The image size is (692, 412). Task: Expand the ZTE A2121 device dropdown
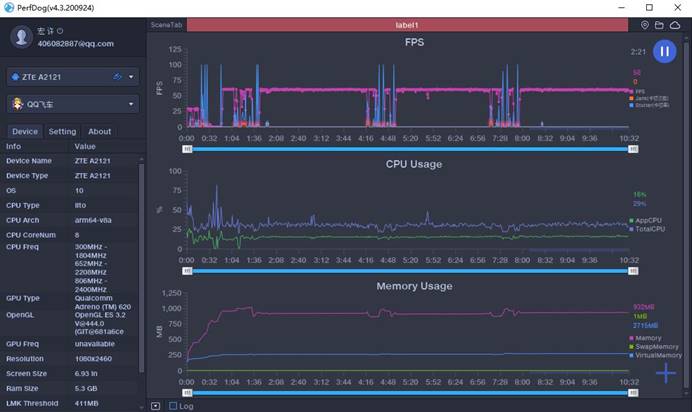click(131, 77)
